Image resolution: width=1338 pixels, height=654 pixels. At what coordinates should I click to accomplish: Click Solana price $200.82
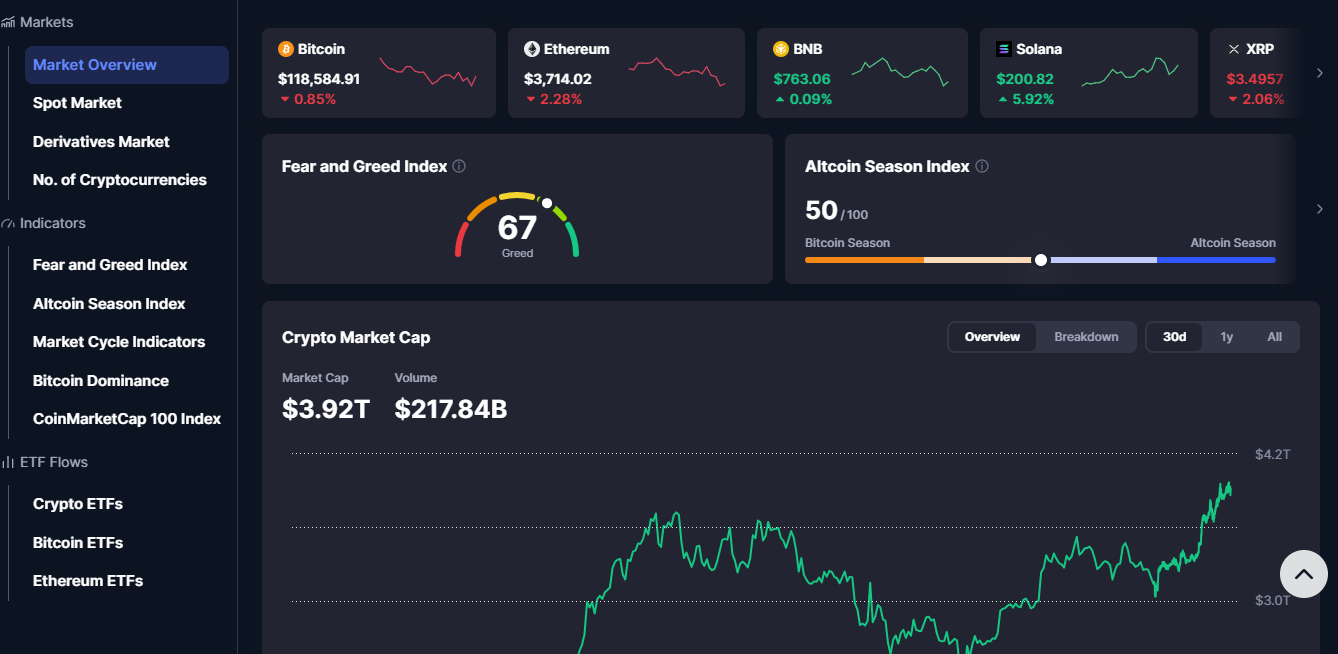tap(1025, 79)
